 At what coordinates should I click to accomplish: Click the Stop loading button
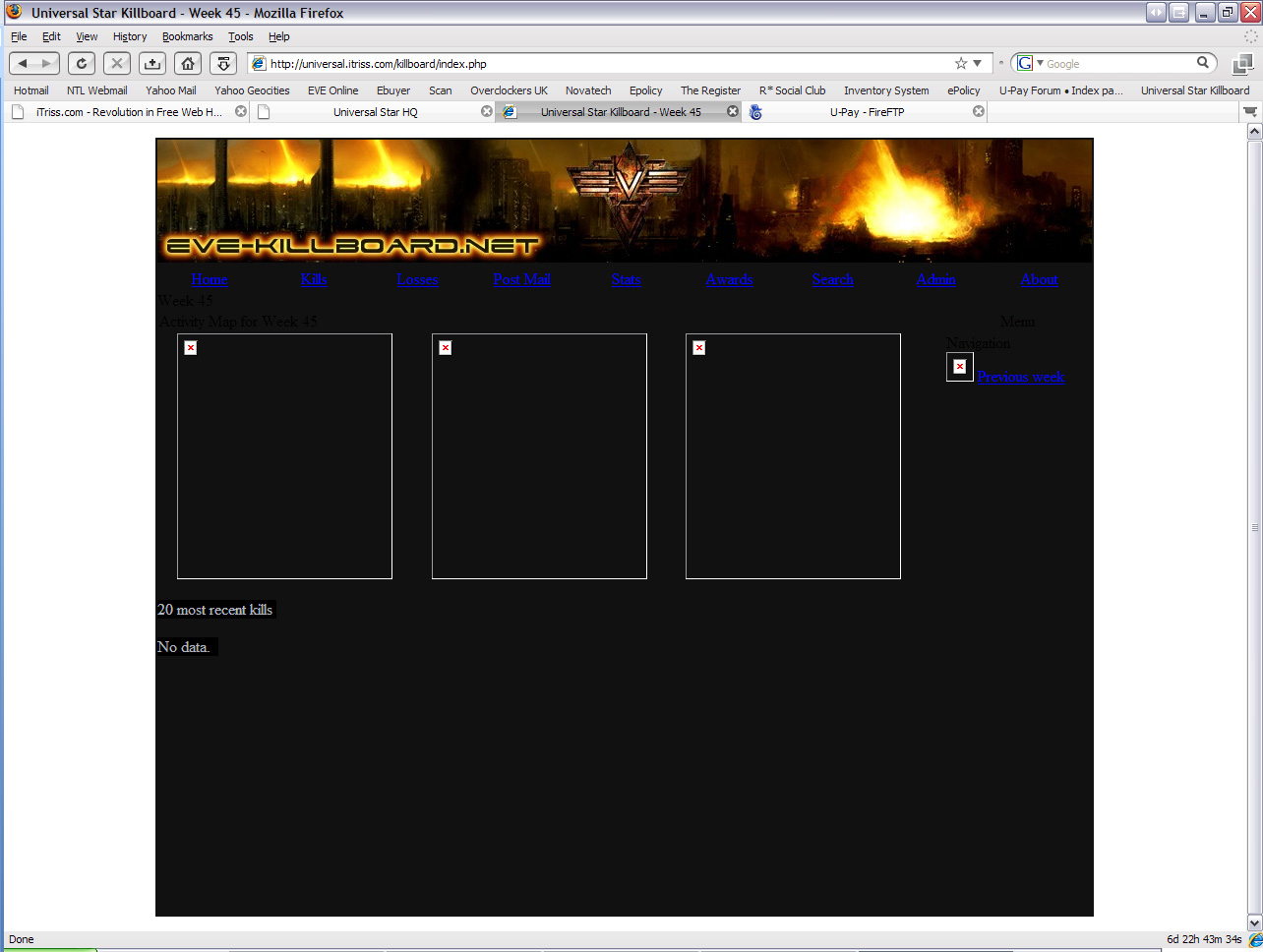(117, 63)
